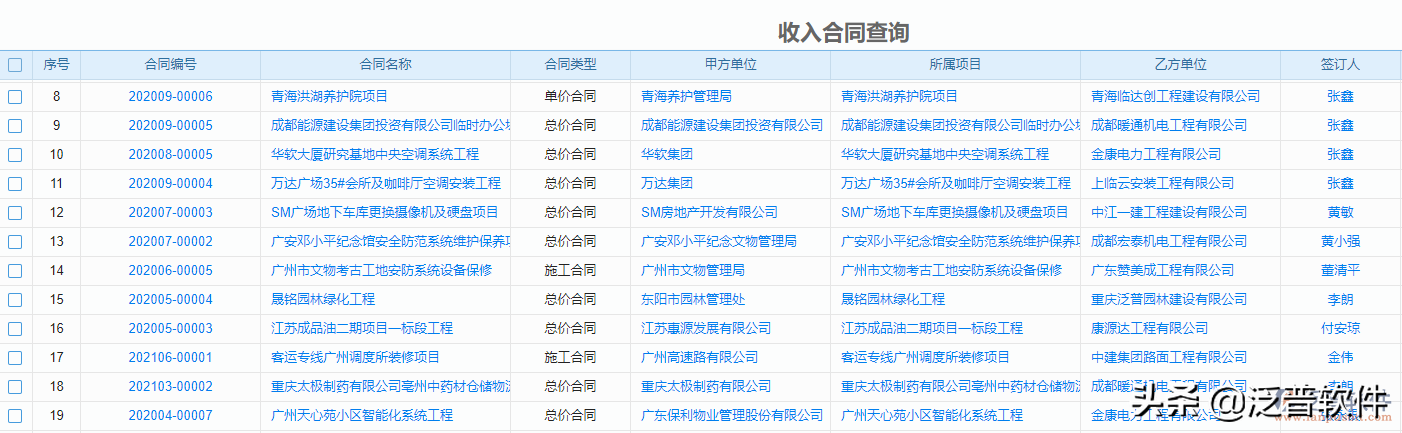Viewport: 1402px width, 433px height.
Task: Click signer 黄小强 in row 13
Action: 1340,242
